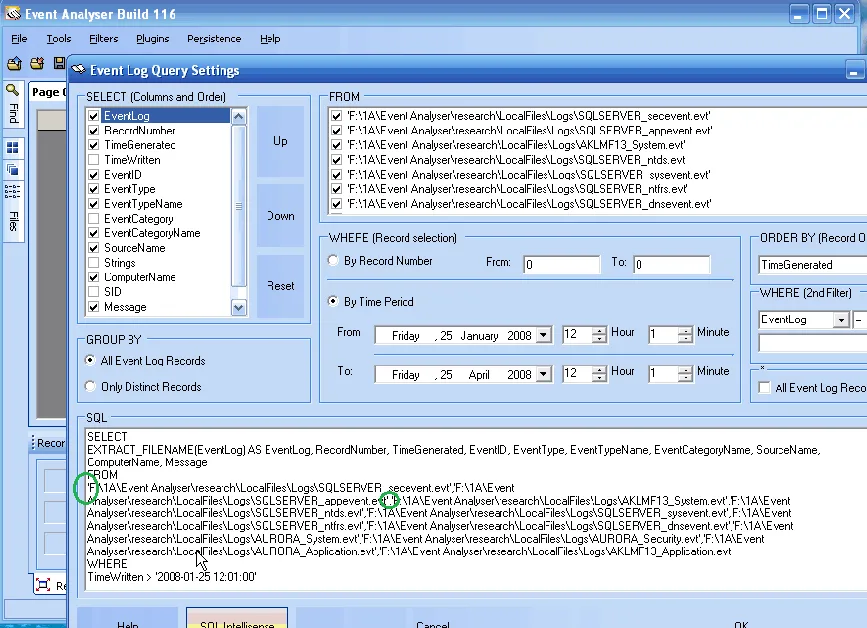The width and height of the screenshot is (867, 628).
Task: Click the open folder toolbar icon
Action: (15, 64)
